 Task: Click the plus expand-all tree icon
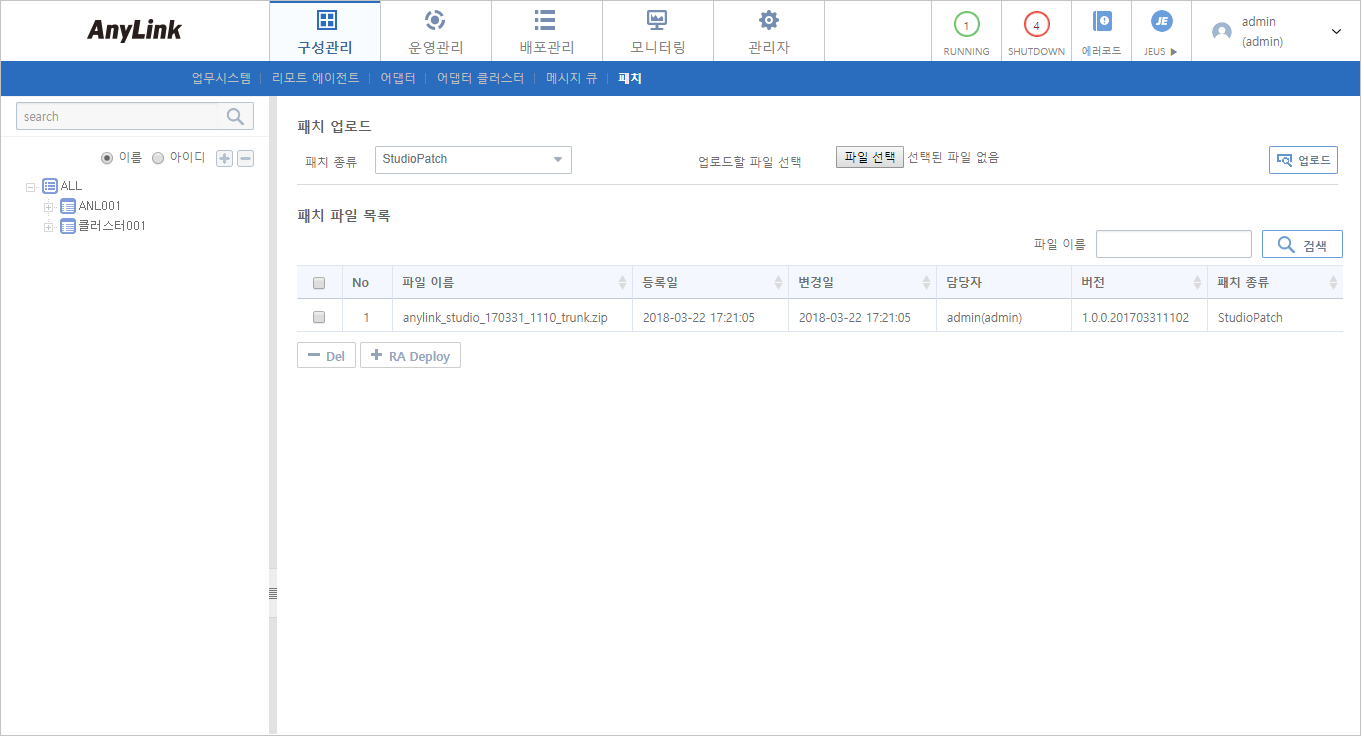click(x=225, y=158)
